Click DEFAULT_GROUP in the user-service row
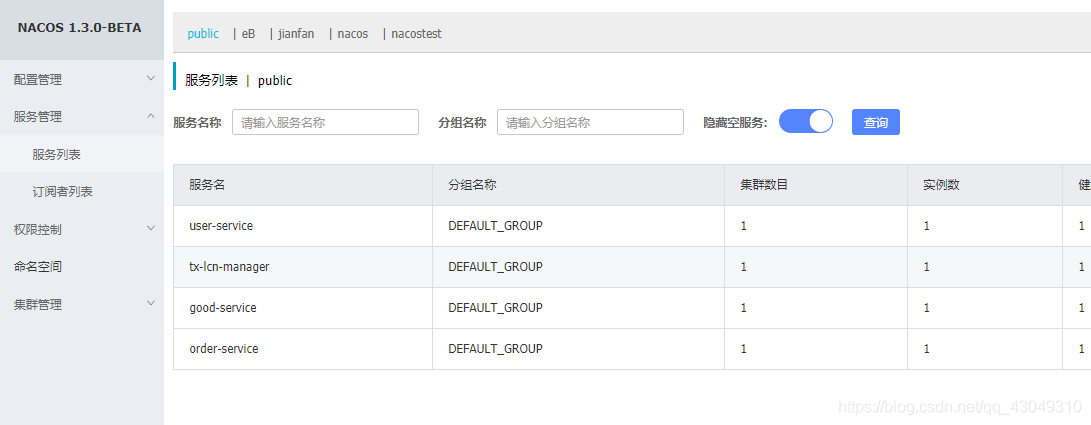 [x=495, y=225]
